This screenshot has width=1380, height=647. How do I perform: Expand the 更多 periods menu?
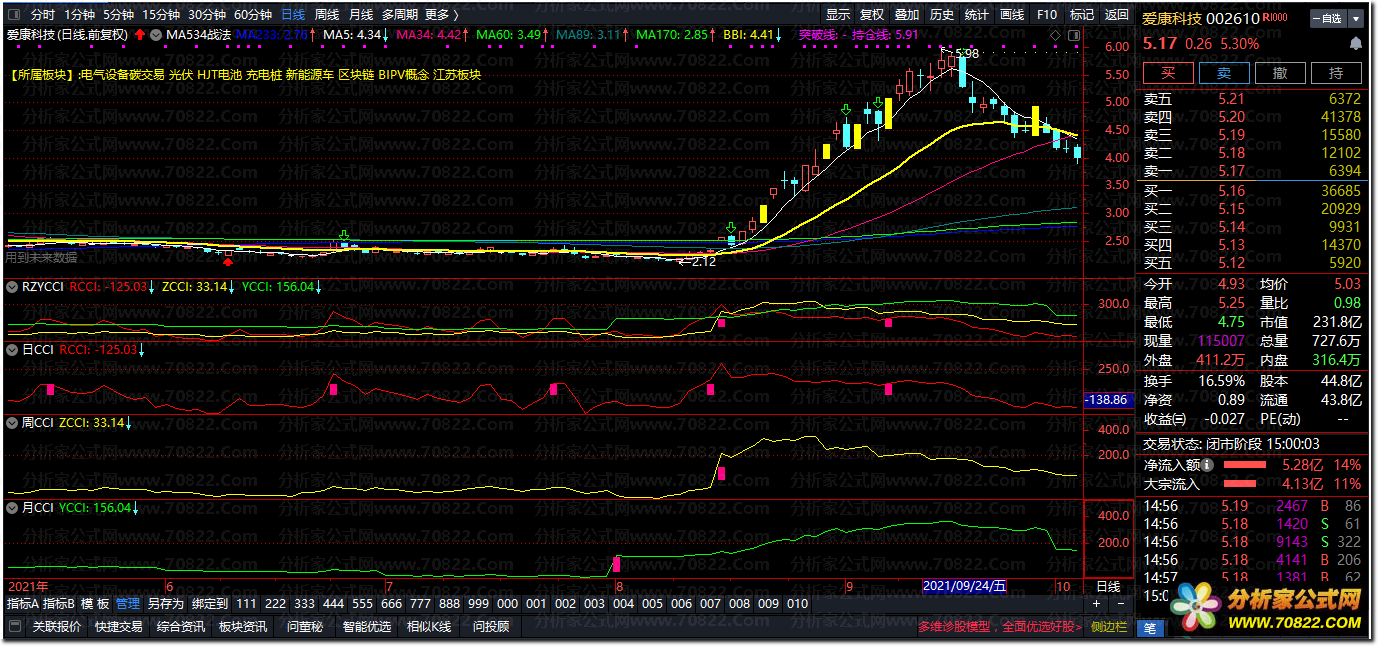(x=442, y=15)
